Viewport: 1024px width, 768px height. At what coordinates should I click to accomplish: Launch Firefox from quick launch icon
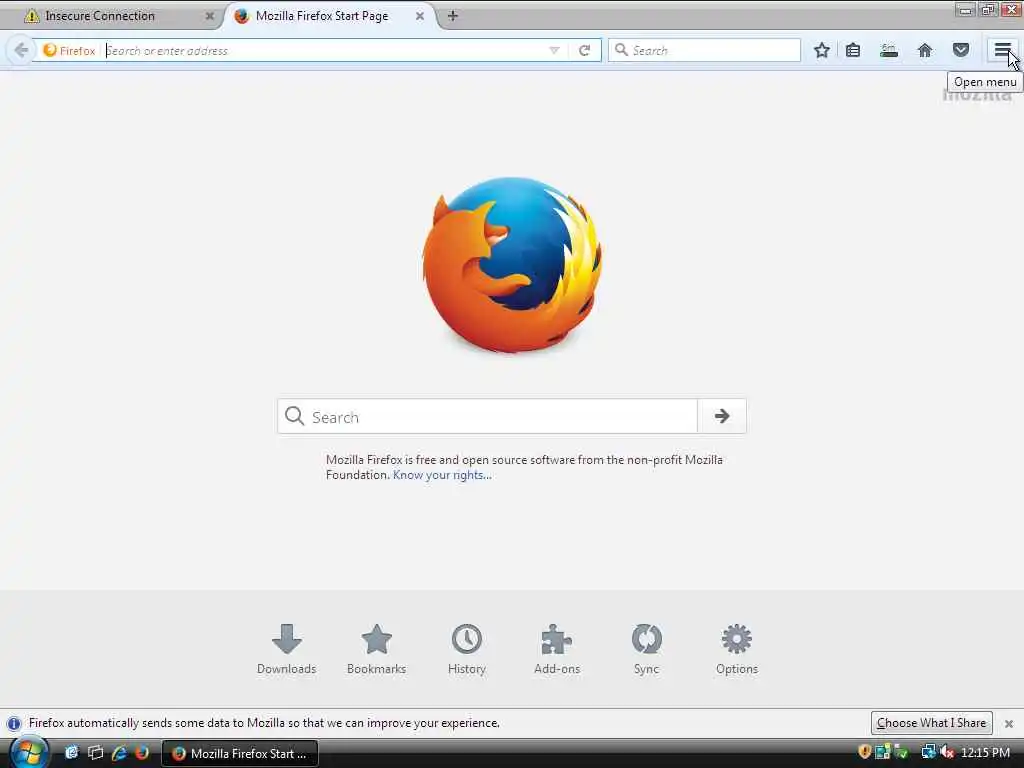pyautogui.click(x=142, y=753)
